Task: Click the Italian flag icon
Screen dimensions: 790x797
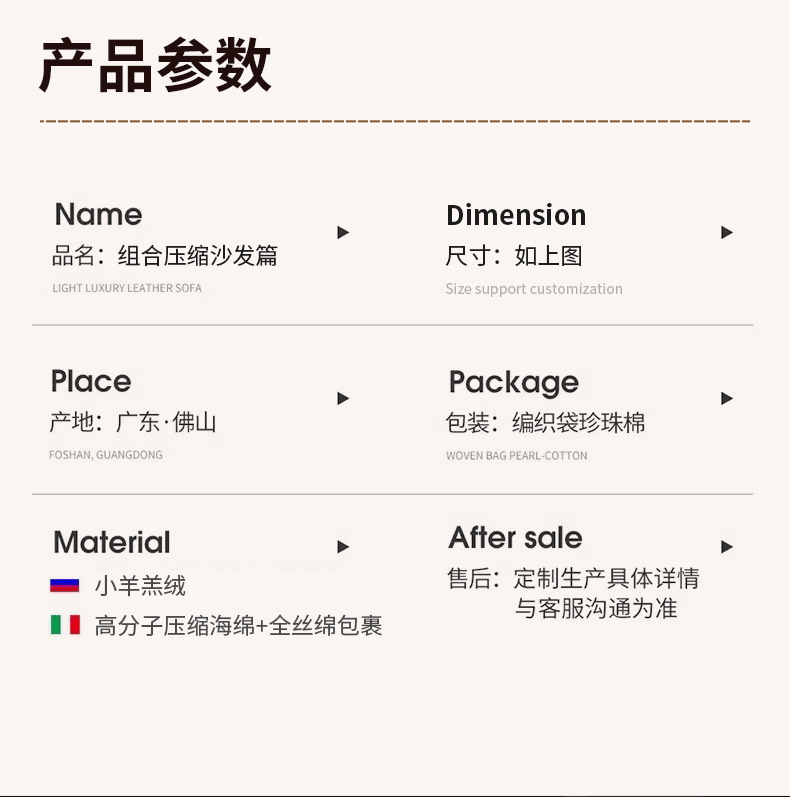Action: tap(65, 626)
